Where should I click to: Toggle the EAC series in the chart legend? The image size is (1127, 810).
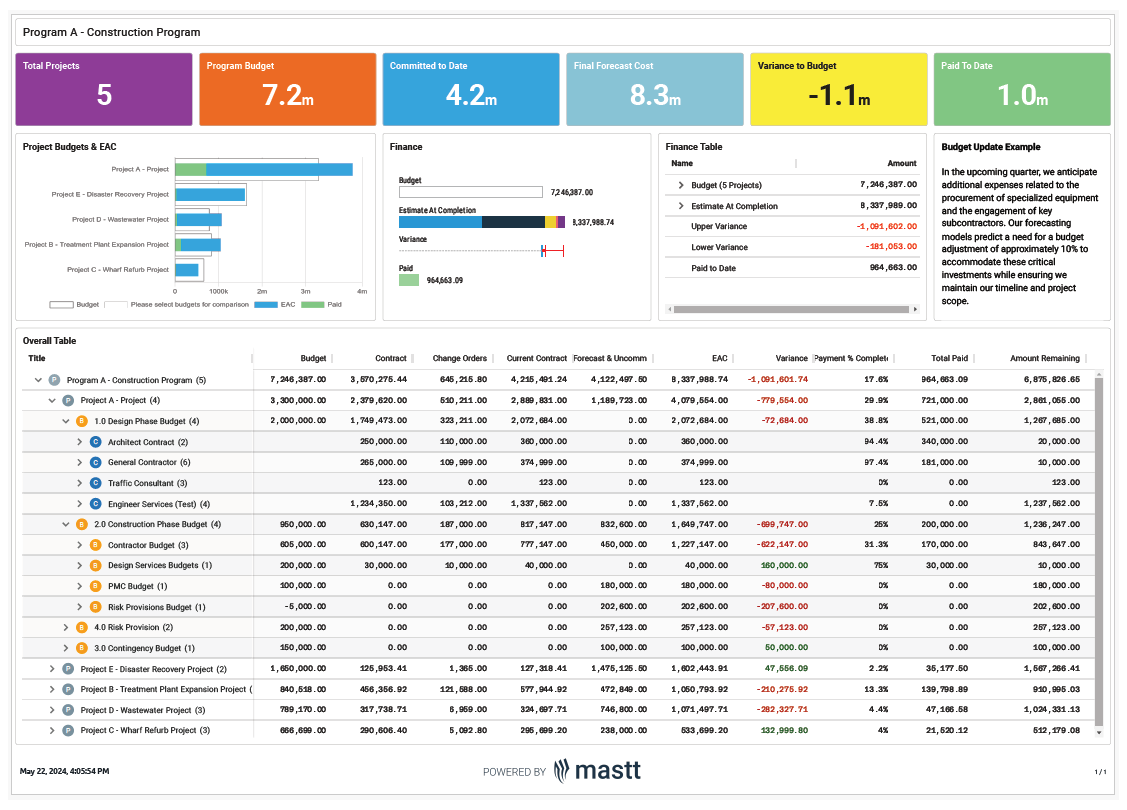coord(268,301)
